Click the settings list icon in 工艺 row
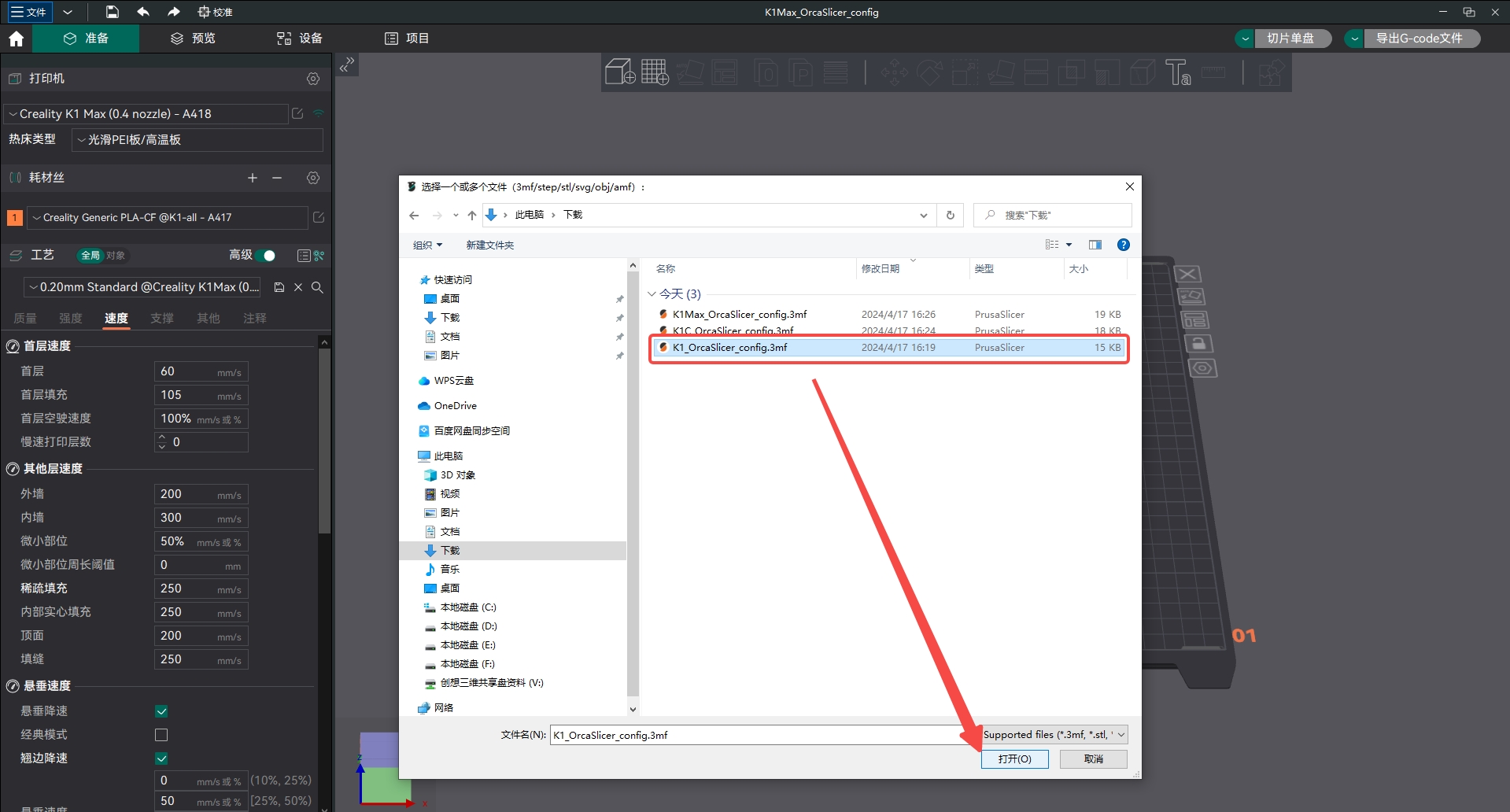Image resolution: width=1510 pixels, height=812 pixels. pos(304,255)
